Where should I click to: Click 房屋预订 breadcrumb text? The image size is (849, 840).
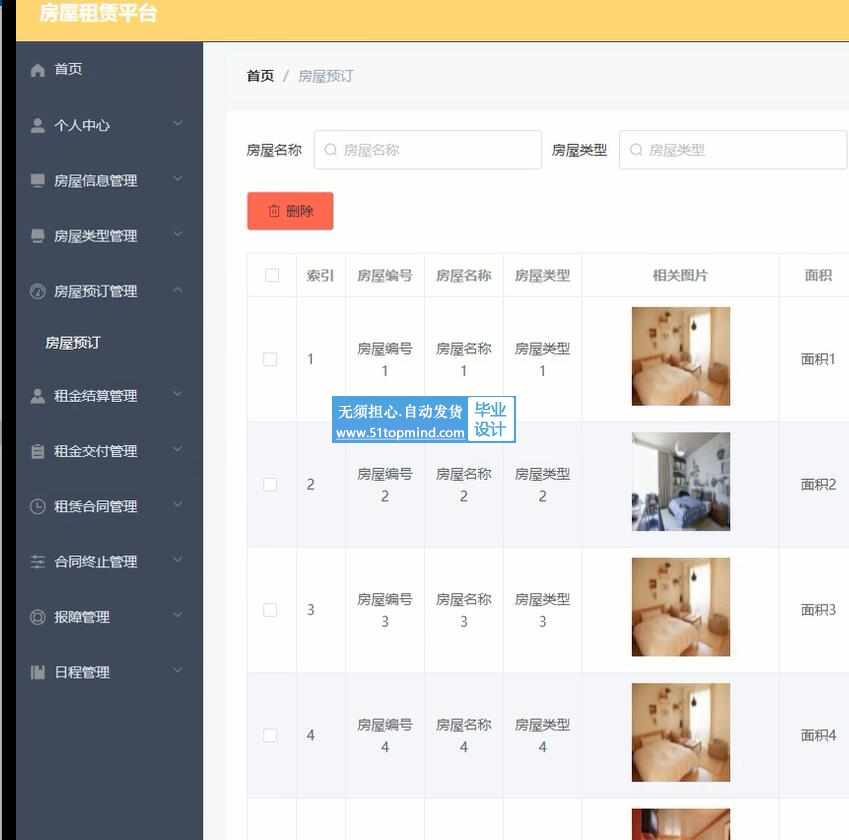325,76
